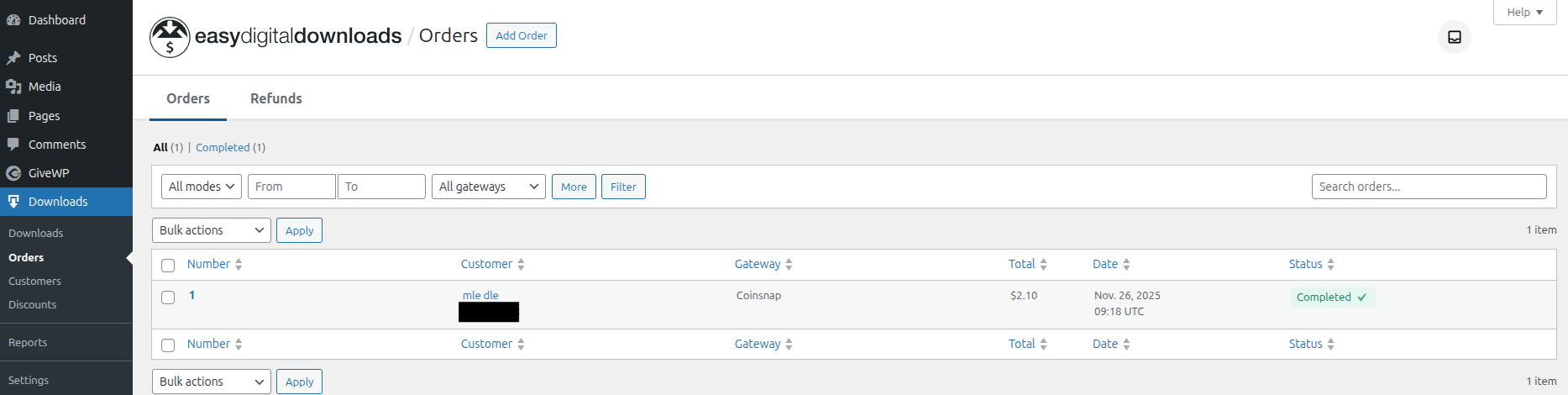This screenshot has height=395, width=1568.
Task: Focus the Search orders input field
Action: (1429, 187)
